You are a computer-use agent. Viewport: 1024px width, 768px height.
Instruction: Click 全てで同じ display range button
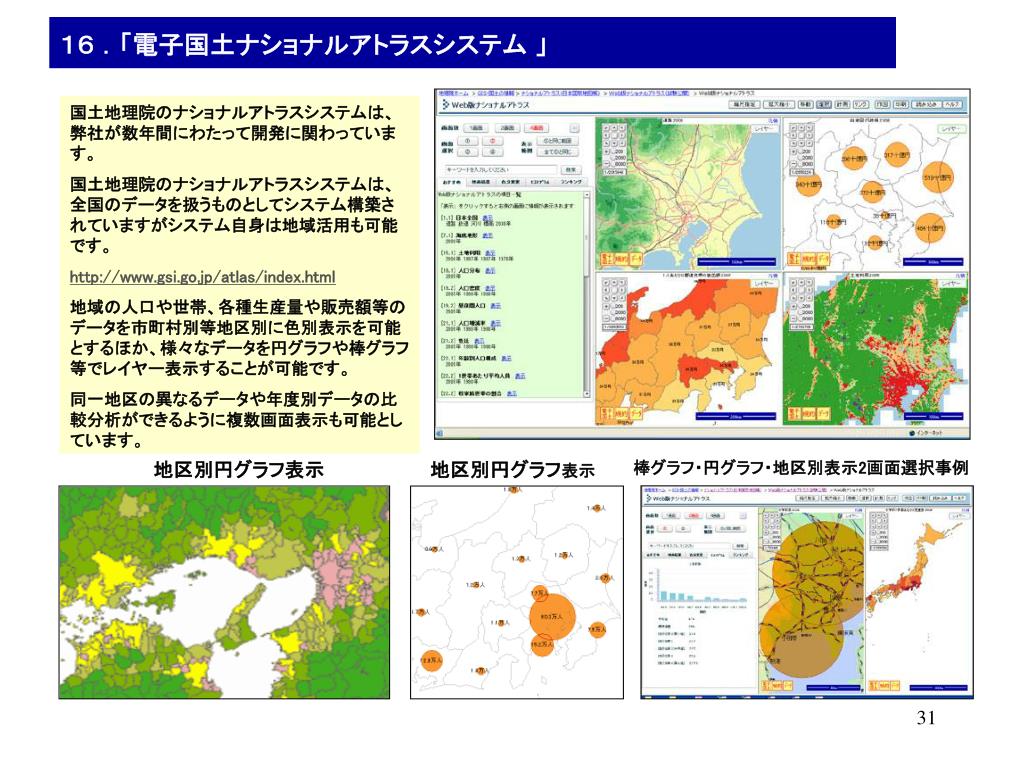pyautogui.click(x=557, y=152)
